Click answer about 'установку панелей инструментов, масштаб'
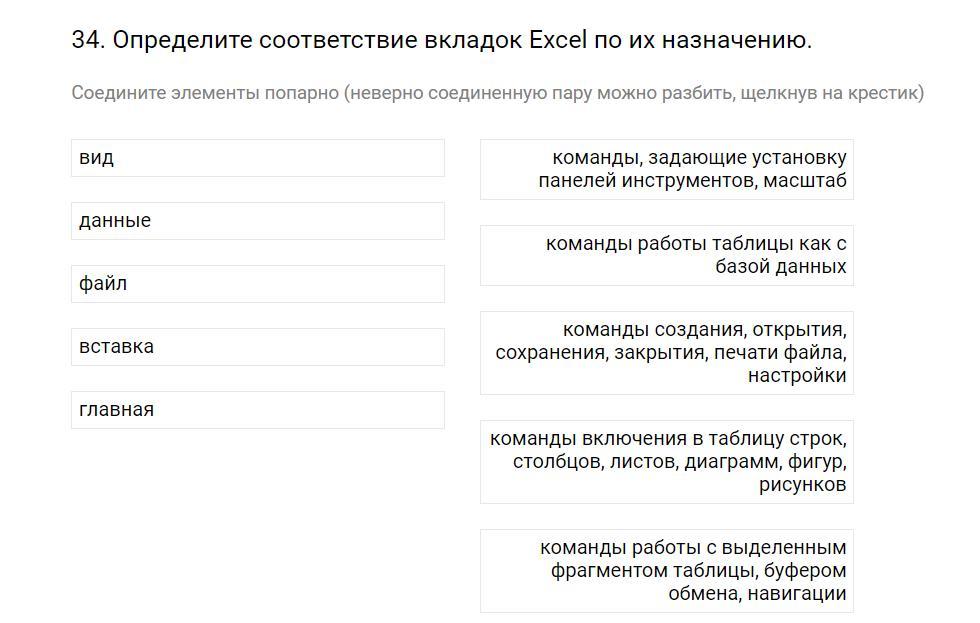This screenshot has width=980, height=623. pos(667,169)
